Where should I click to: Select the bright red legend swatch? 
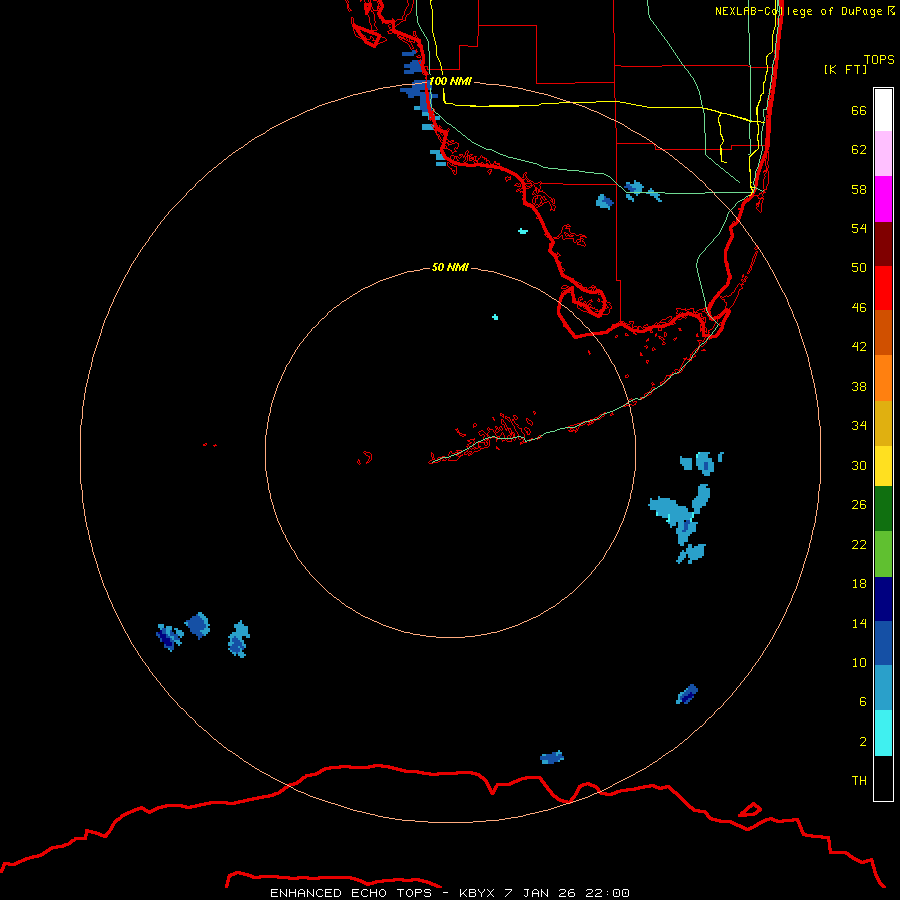[883, 288]
